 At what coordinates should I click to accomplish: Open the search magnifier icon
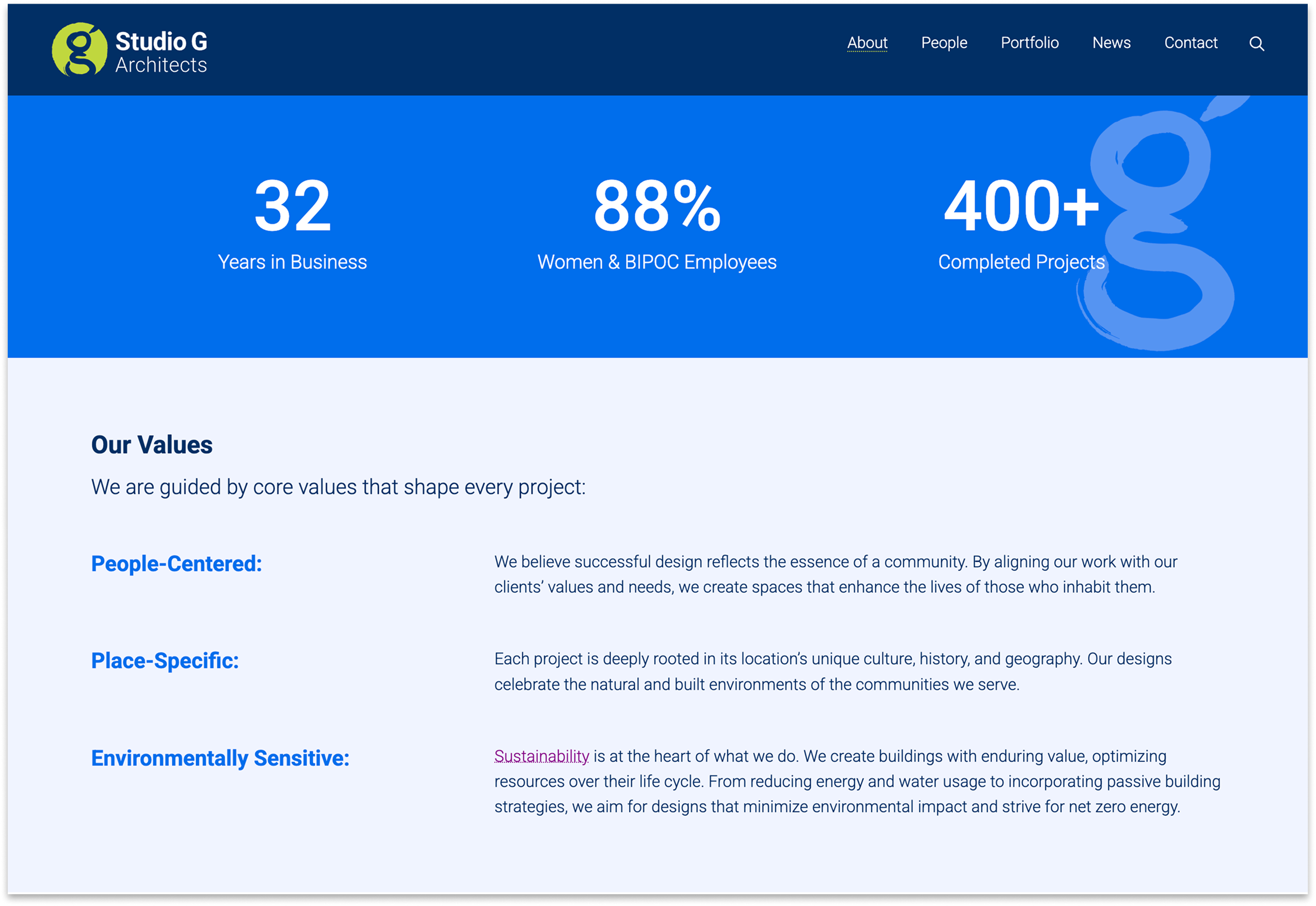tap(1257, 43)
